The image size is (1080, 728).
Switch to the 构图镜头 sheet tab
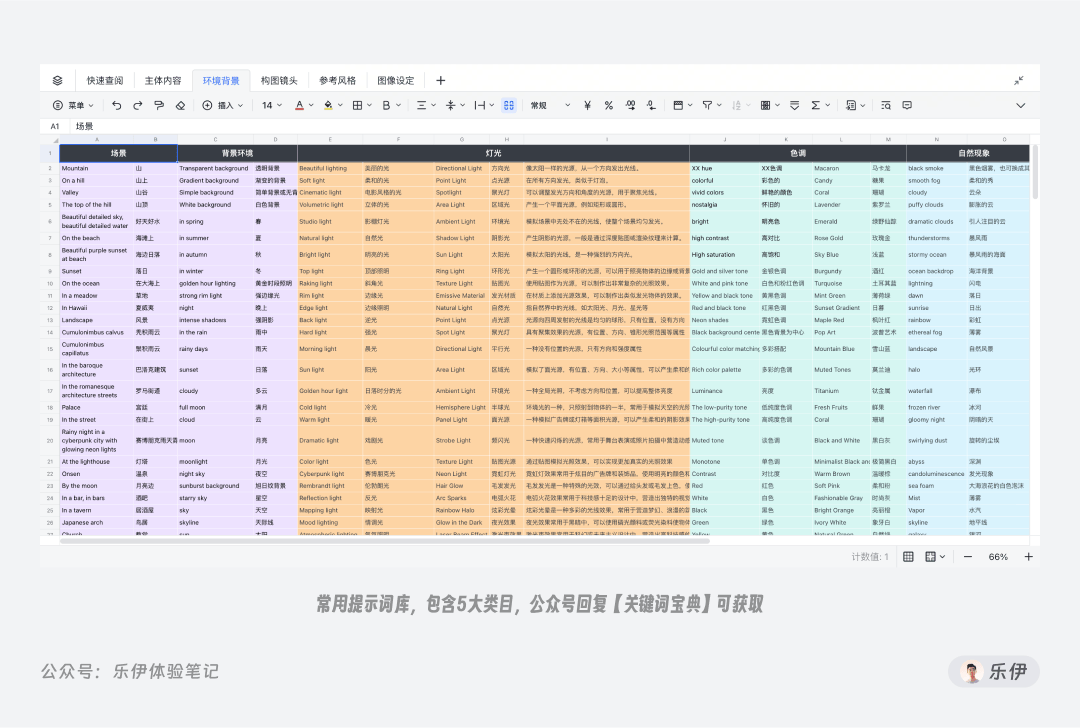(x=279, y=81)
